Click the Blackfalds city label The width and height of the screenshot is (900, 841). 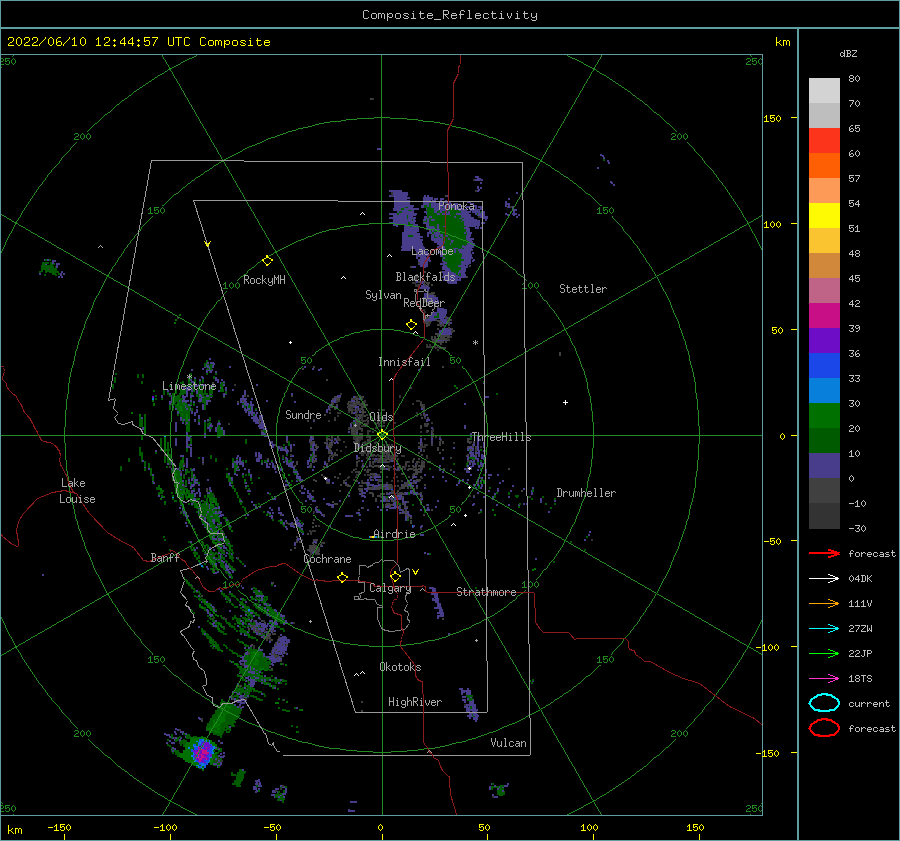425,277
